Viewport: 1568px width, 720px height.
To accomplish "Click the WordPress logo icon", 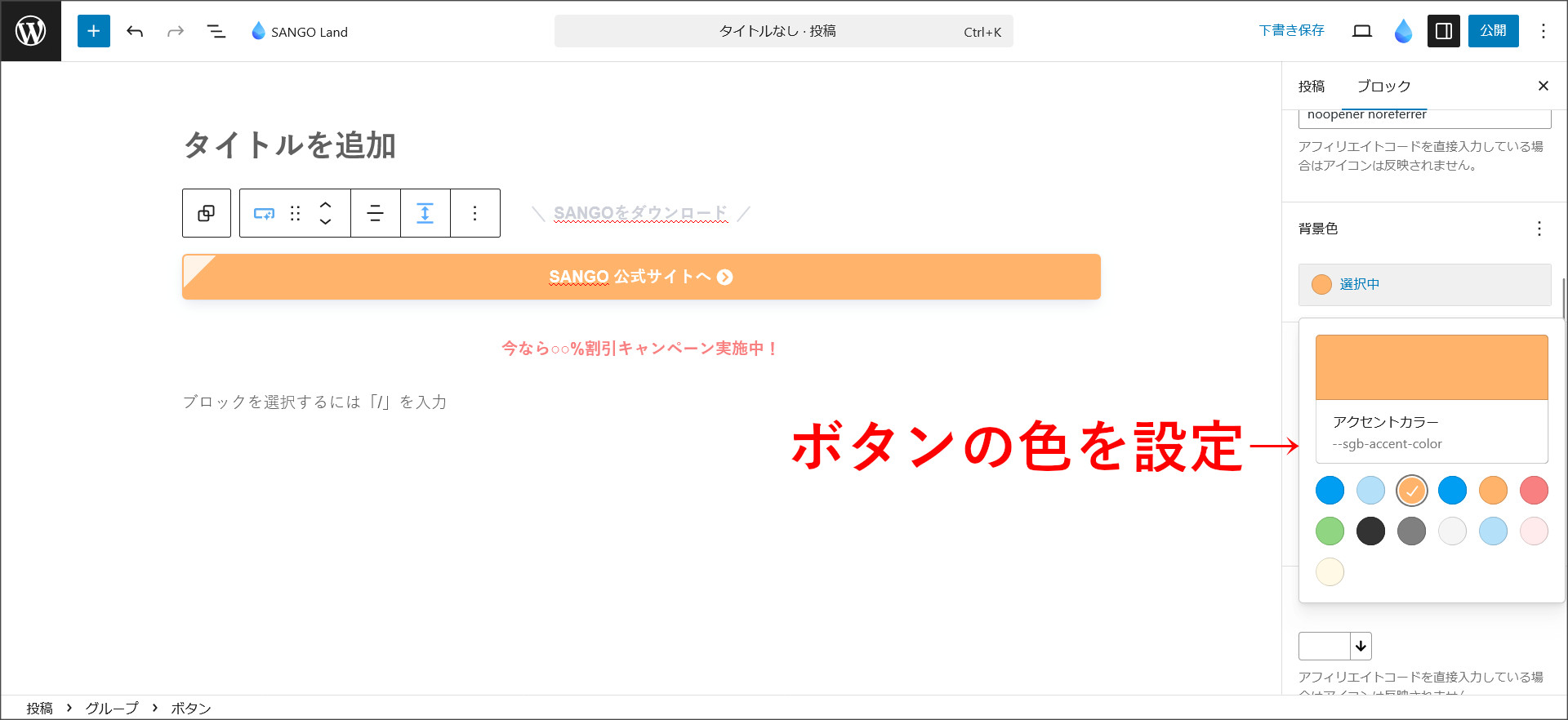I will 31,31.
